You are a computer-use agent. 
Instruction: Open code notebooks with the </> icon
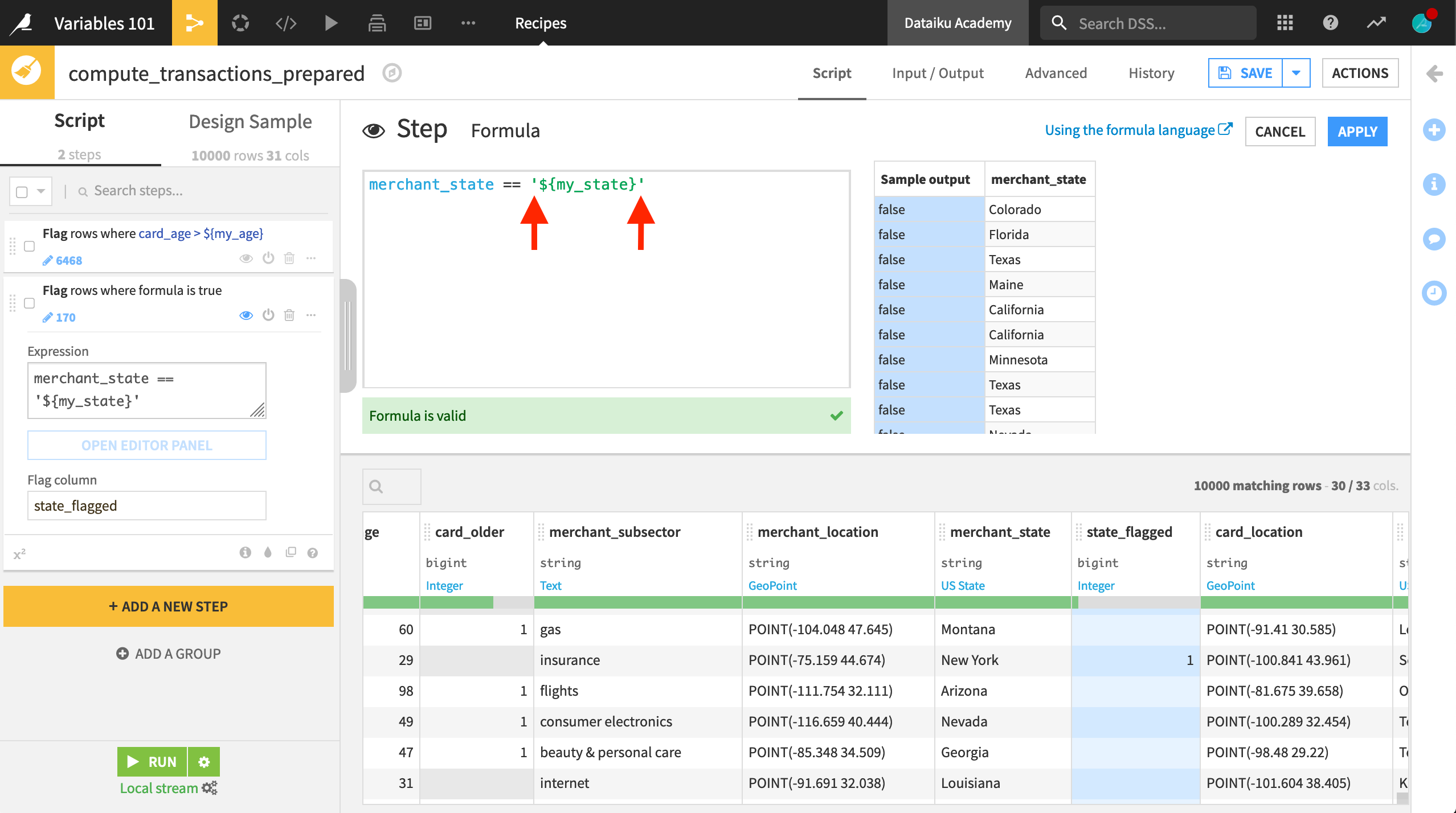pos(285,23)
